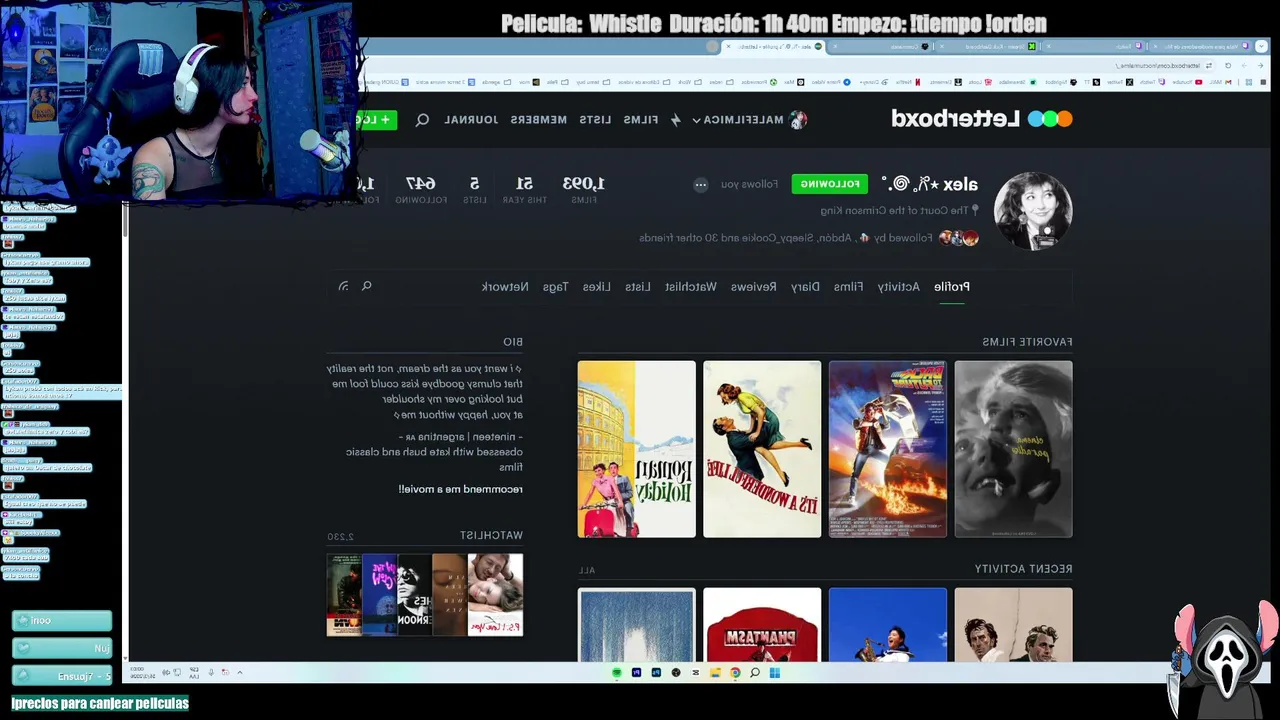Open the LISTS menu in the top navigation
This screenshot has width=1280, height=720.
point(595,120)
